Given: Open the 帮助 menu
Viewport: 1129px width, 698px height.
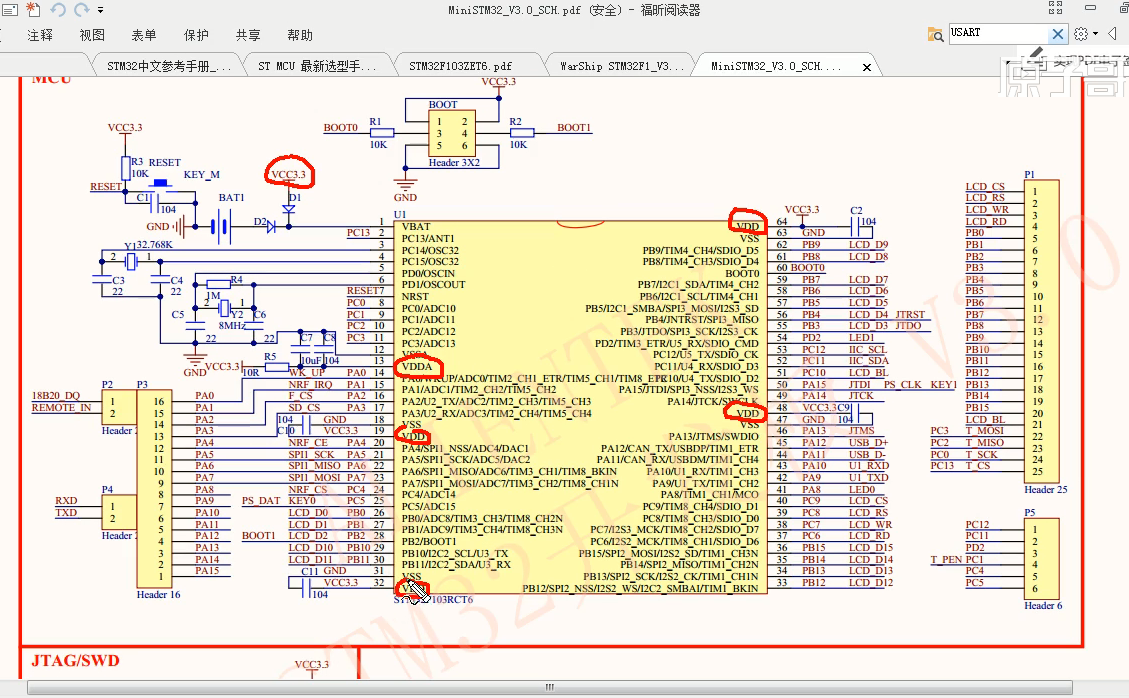Looking at the screenshot, I should click(300, 35).
